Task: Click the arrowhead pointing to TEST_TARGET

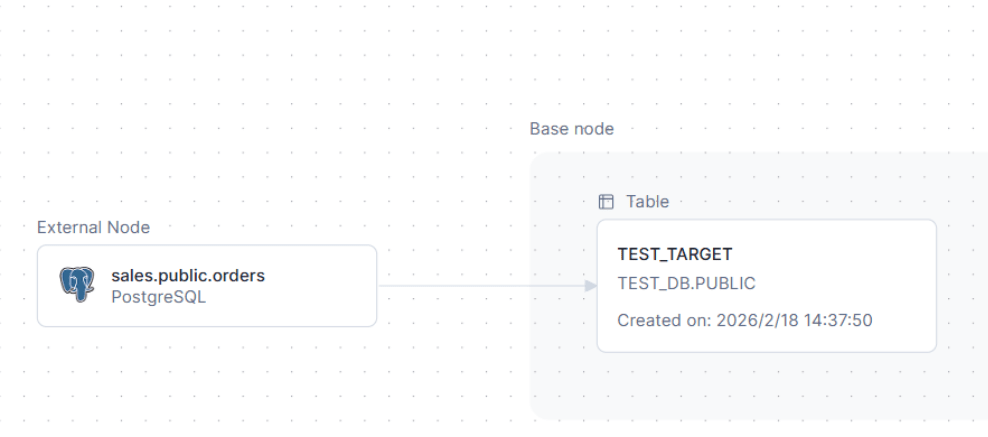Action: coord(590,286)
